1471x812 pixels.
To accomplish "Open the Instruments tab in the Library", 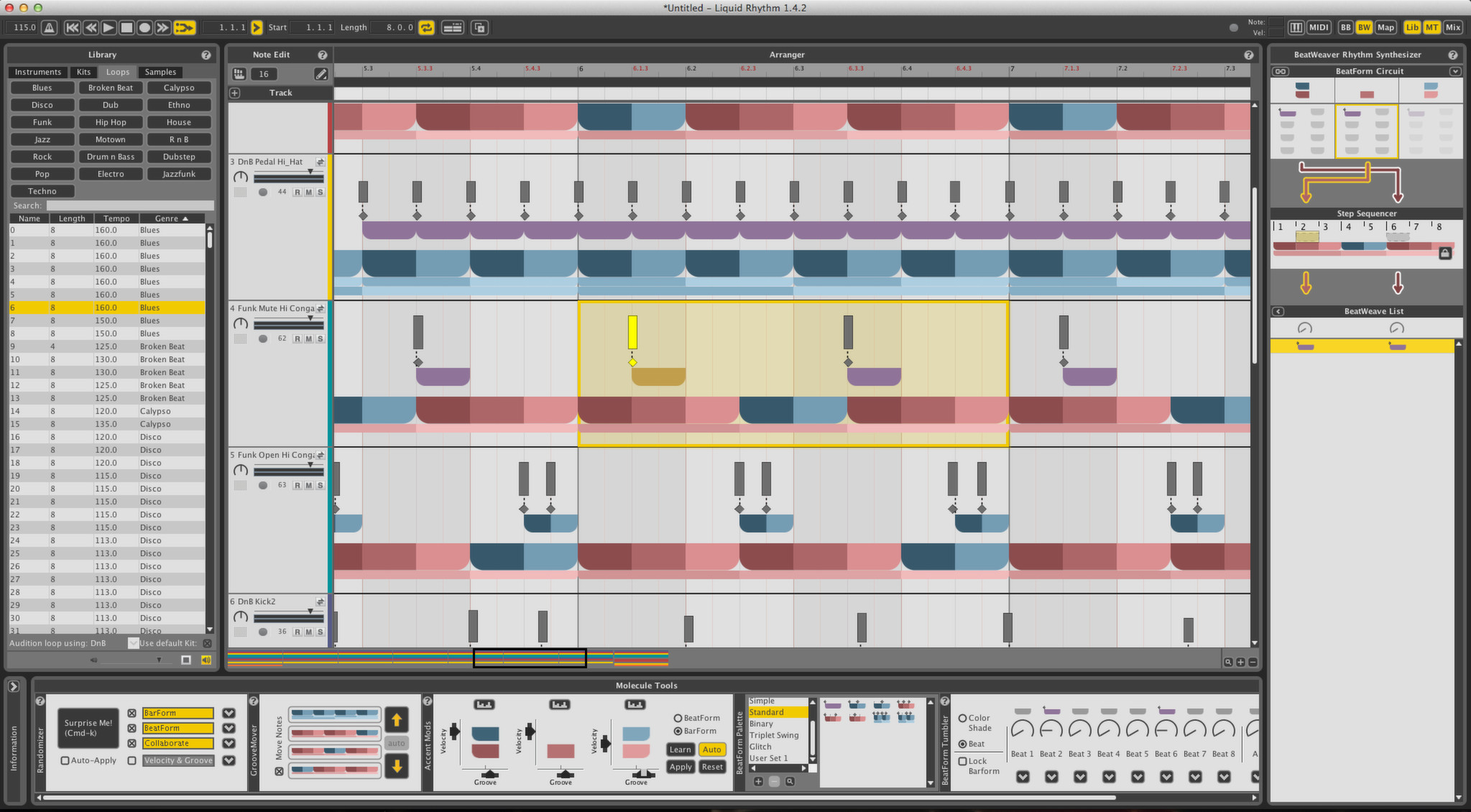I will (x=37, y=72).
